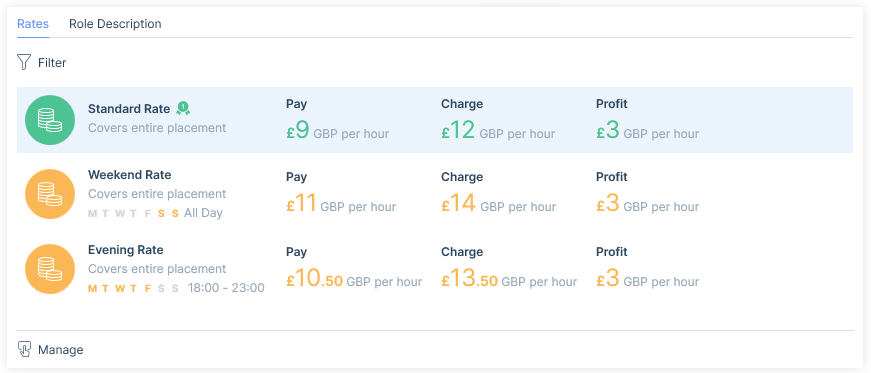Click the orange Weekend Rate coins icon
This screenshot has height=373, width=871.
[x=50, y=194]
